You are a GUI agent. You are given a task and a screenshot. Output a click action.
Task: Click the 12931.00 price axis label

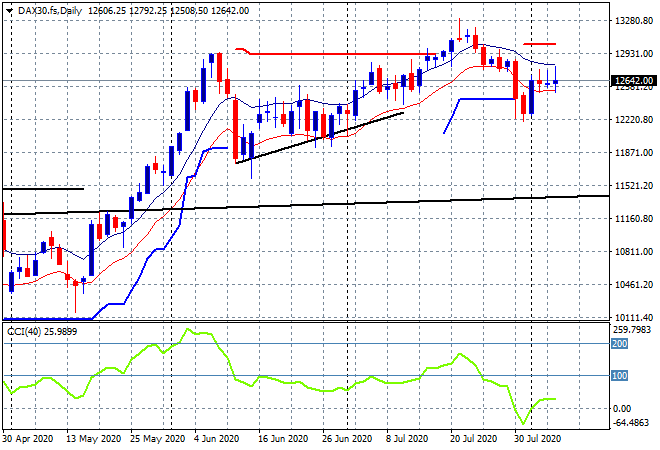(633, 53)
